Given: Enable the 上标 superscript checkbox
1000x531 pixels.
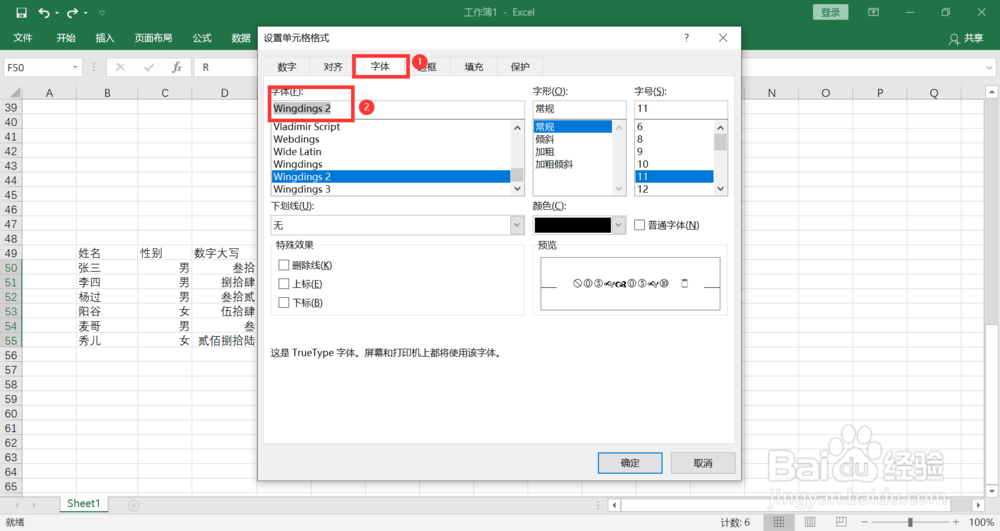Looking at the screenshot, I should pos(284,284).
